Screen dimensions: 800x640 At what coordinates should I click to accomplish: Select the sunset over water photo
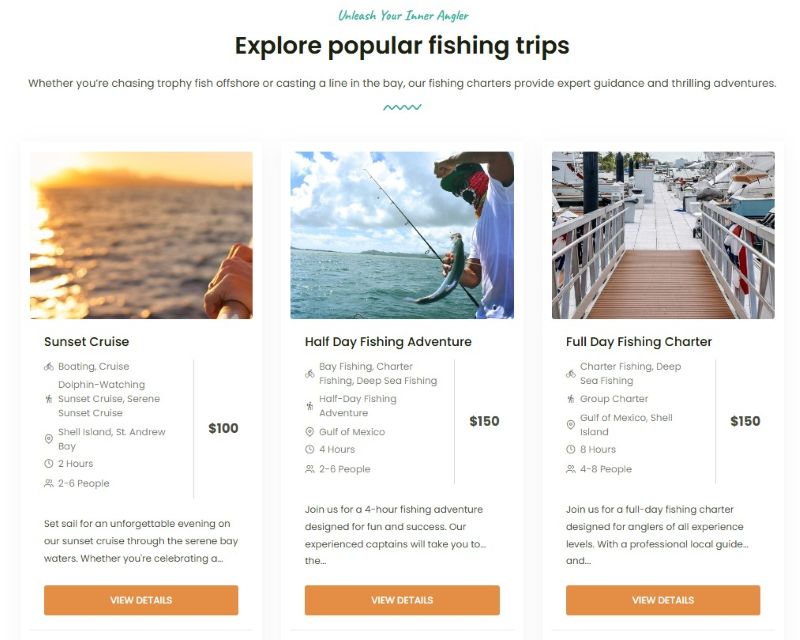point(141,235)
